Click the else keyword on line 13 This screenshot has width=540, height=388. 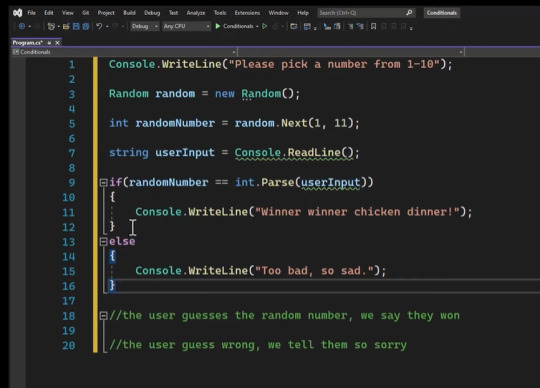point(122,241)
